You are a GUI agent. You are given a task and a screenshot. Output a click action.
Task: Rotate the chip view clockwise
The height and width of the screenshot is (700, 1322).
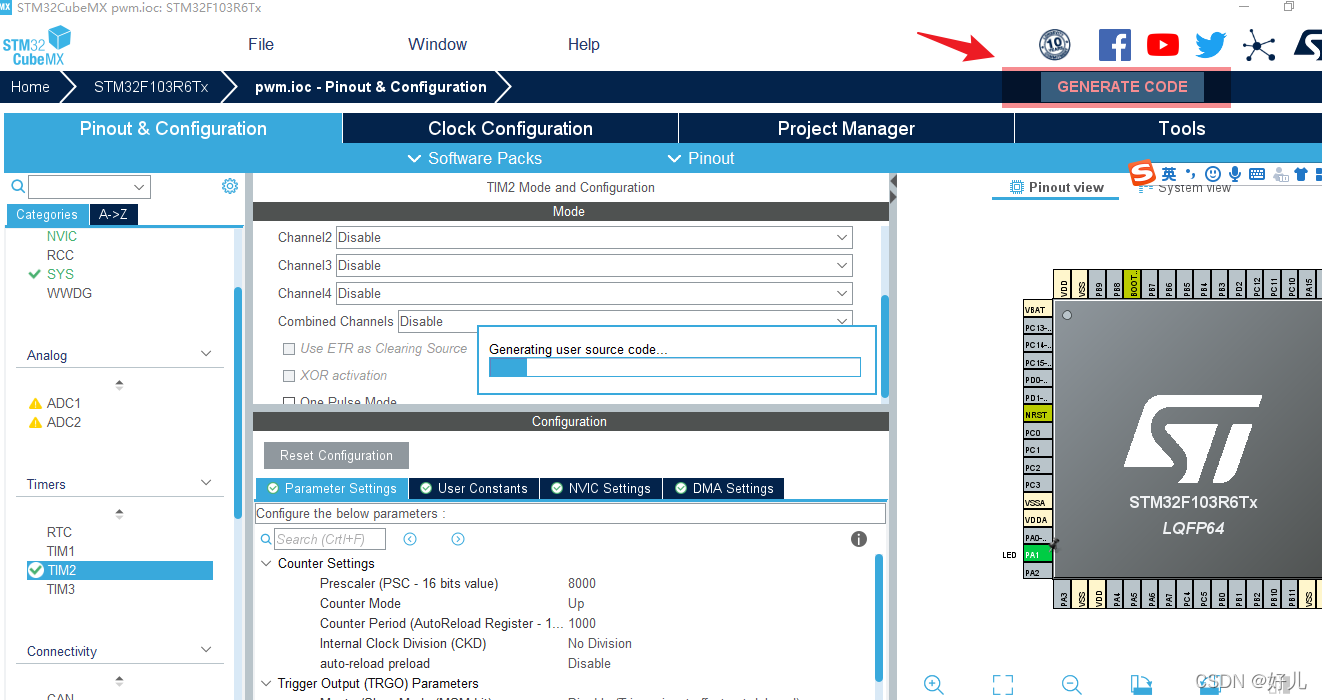(x=1141, y=685)
